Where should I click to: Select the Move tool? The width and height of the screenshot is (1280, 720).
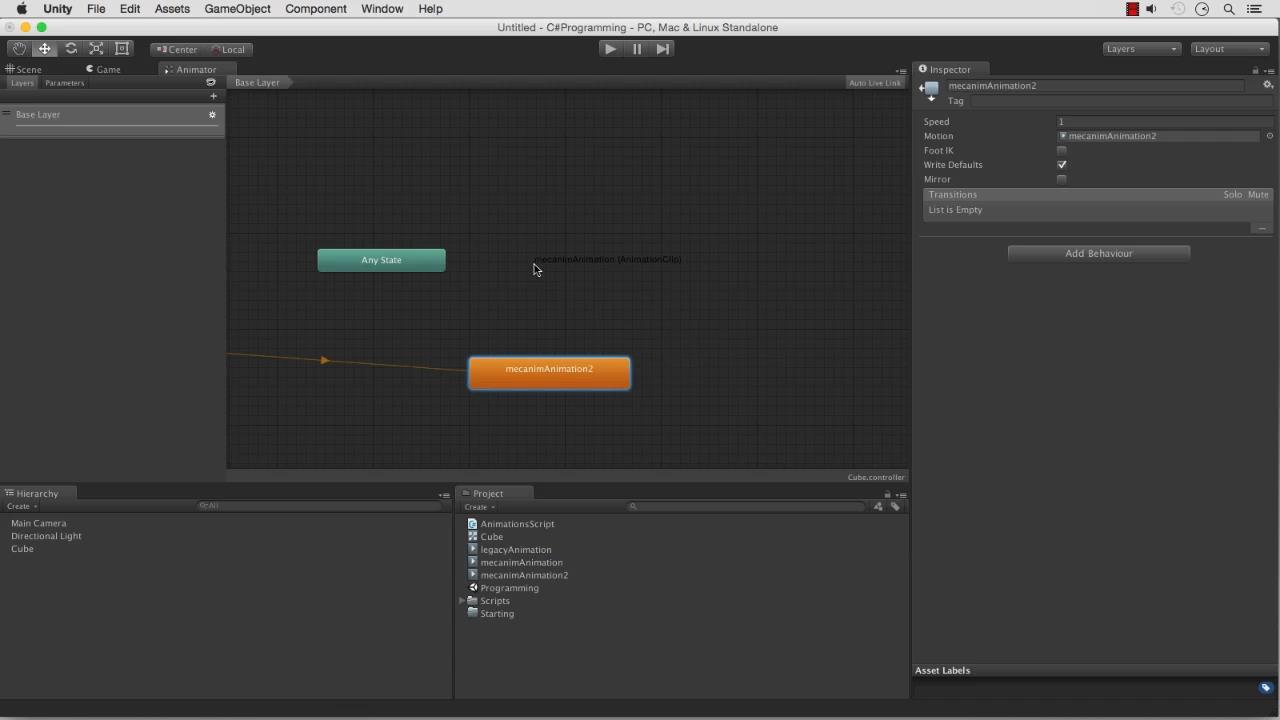point(45,48)
